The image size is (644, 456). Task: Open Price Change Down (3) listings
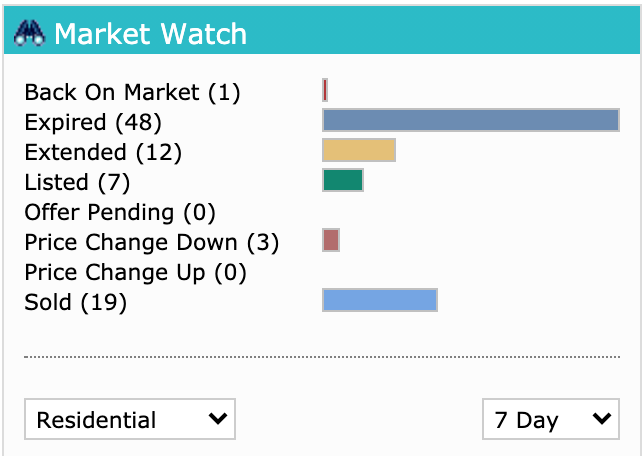(x=152, y=242)
